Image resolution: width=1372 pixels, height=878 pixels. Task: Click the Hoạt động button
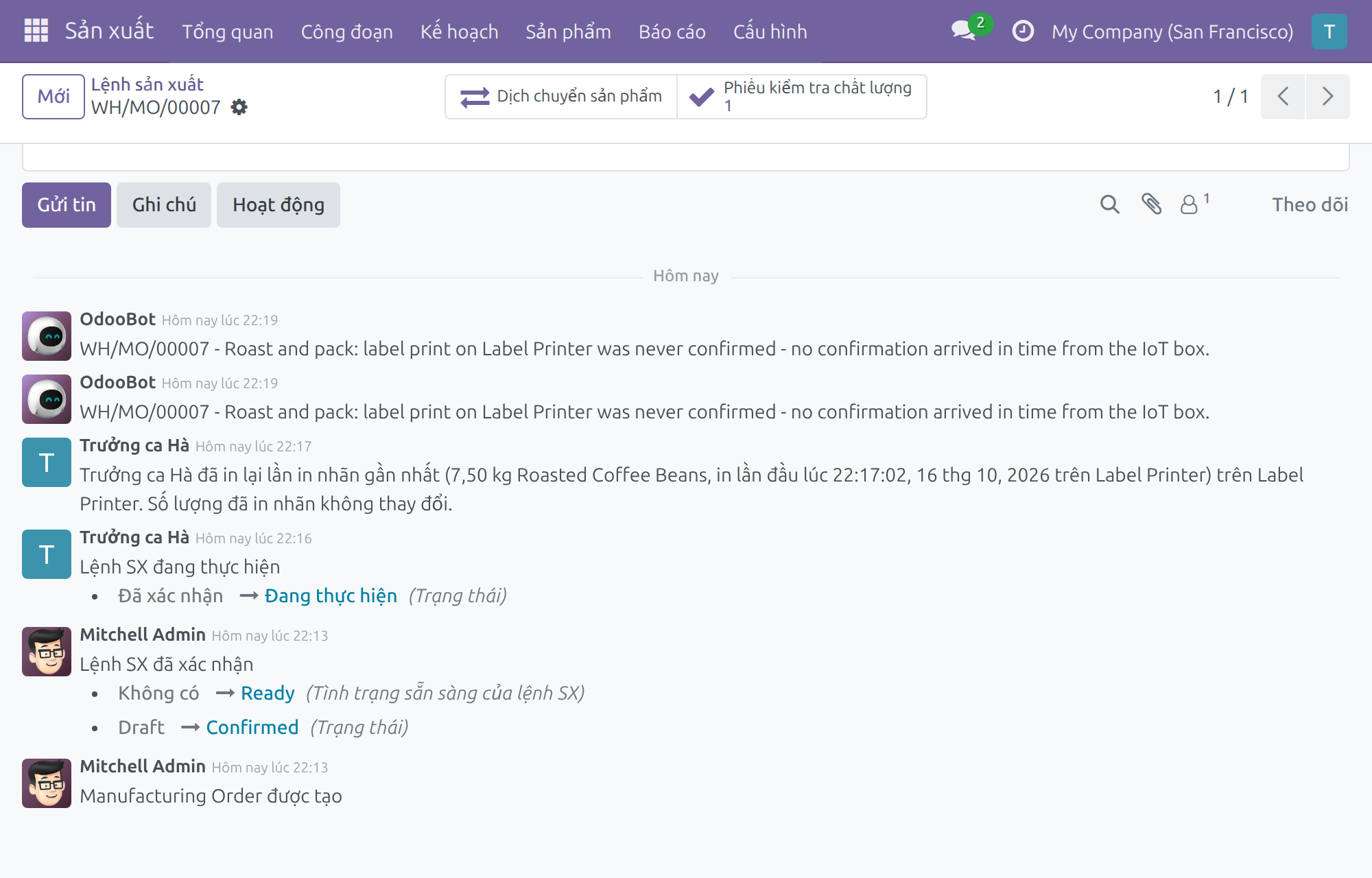279,205
